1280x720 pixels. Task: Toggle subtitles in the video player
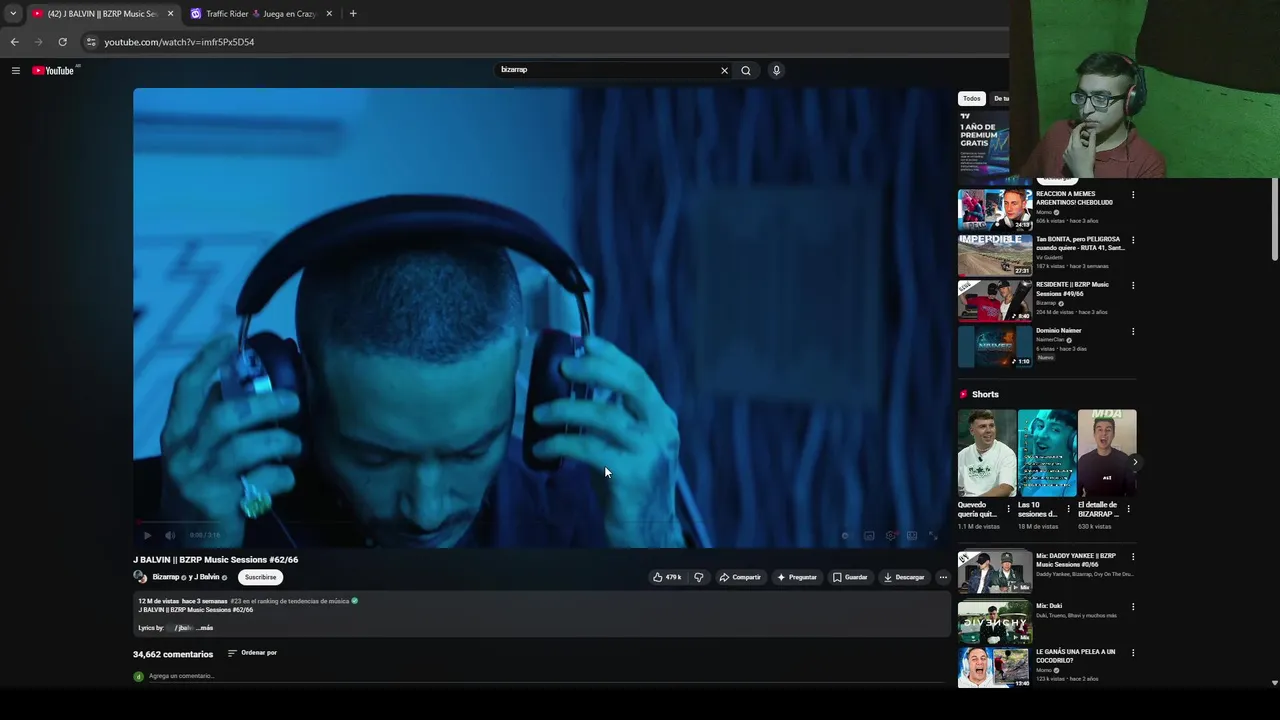(x=869, y=535)
